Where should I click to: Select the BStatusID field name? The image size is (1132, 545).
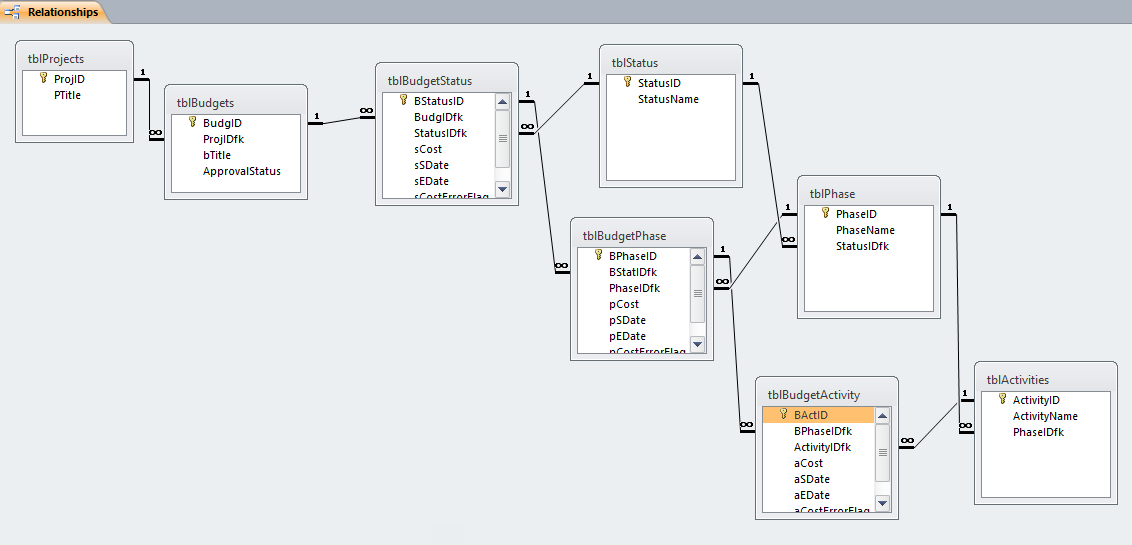[x=438, y=100]
